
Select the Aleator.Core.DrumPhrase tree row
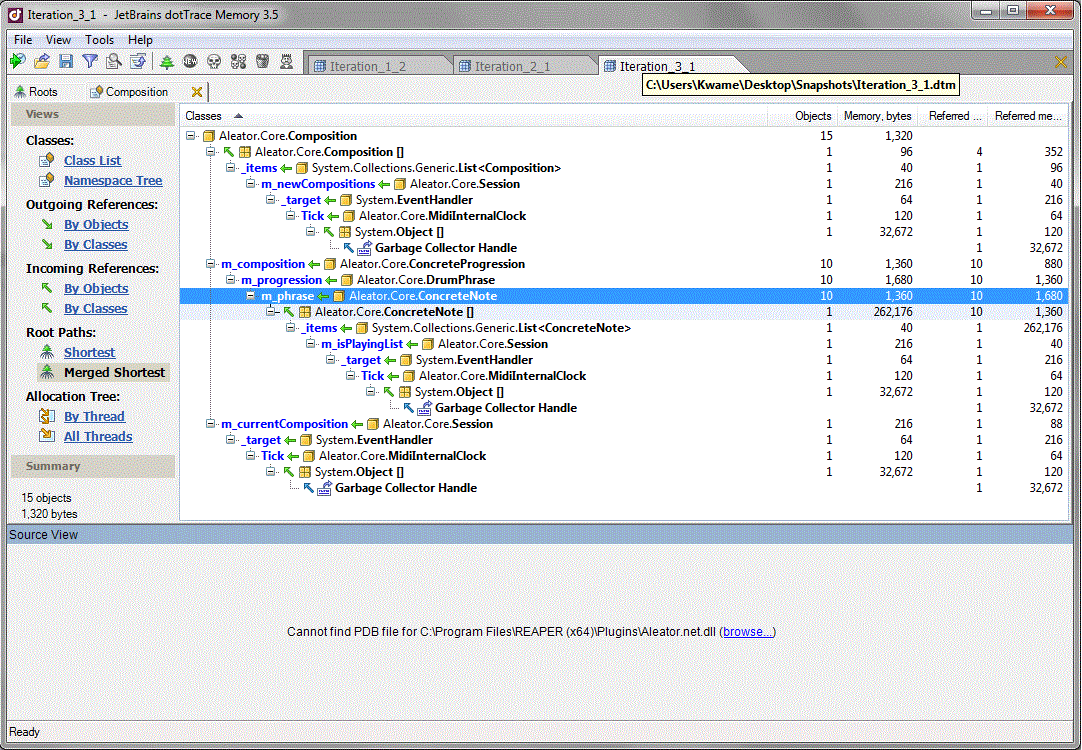coord(624,279)
